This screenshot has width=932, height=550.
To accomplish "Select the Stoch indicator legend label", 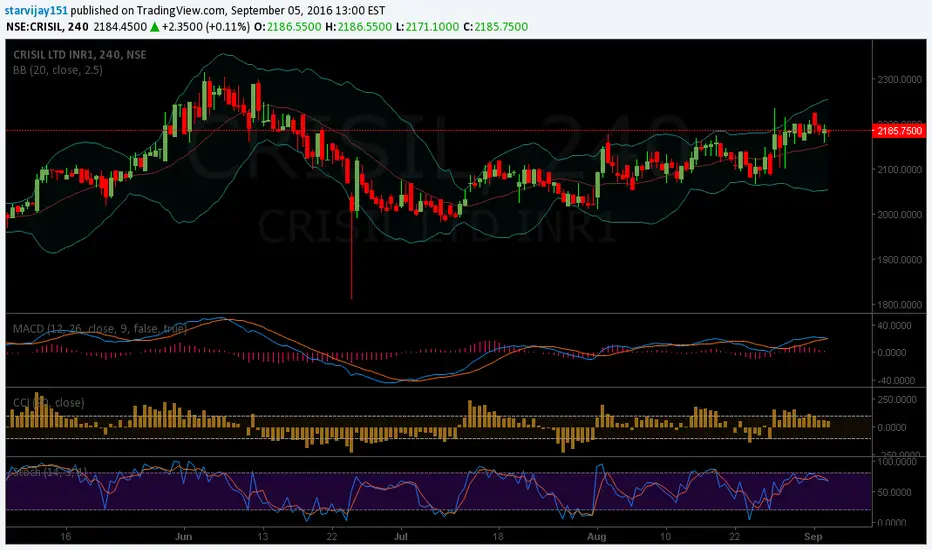I will point(50,472).
